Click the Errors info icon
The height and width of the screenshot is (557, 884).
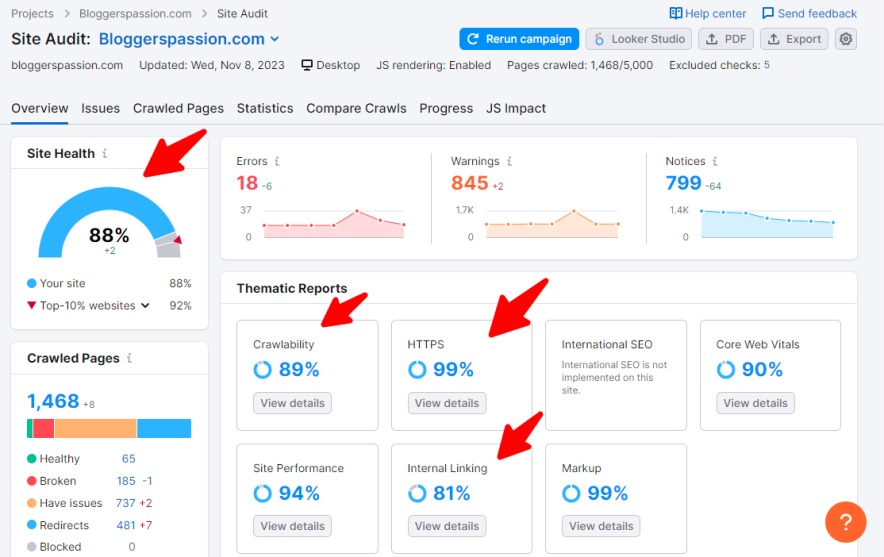coord(277,161)
